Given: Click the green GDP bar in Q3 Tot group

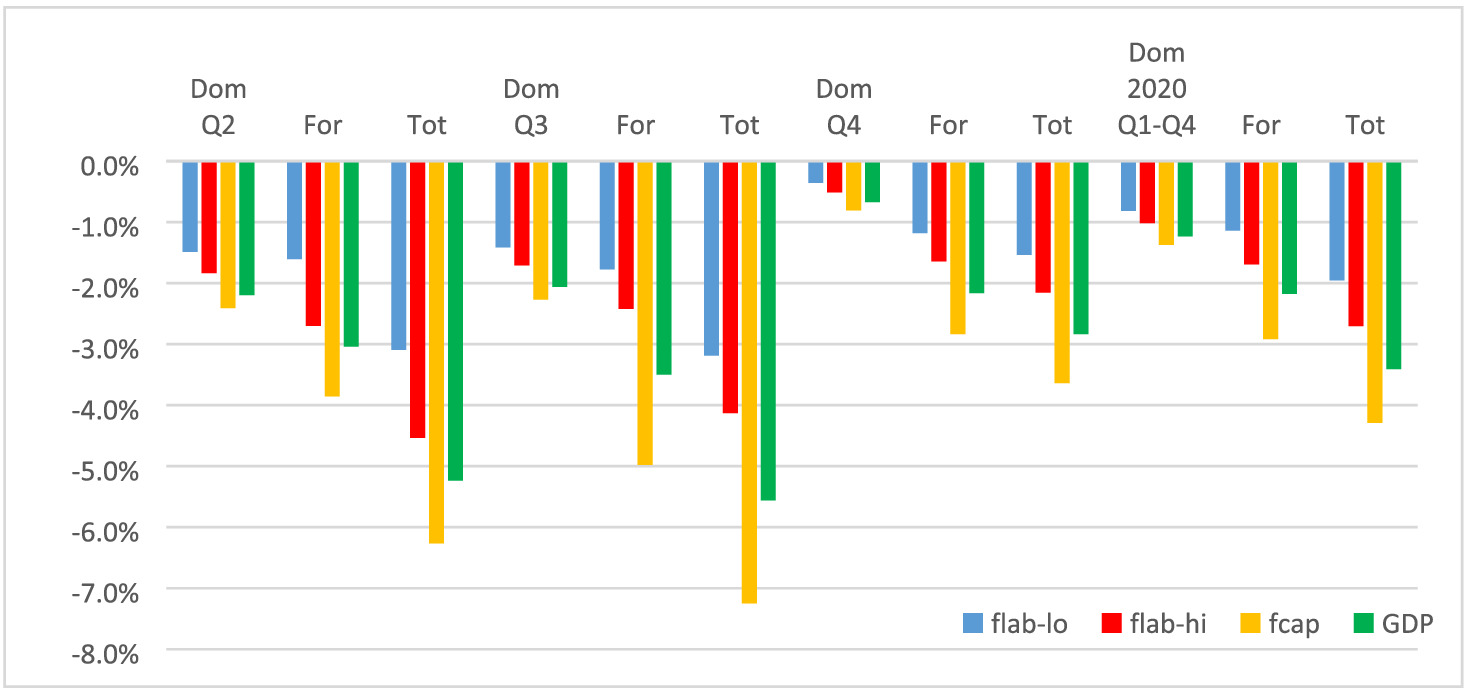Looking at the screenshot, I should pos(768,331).
